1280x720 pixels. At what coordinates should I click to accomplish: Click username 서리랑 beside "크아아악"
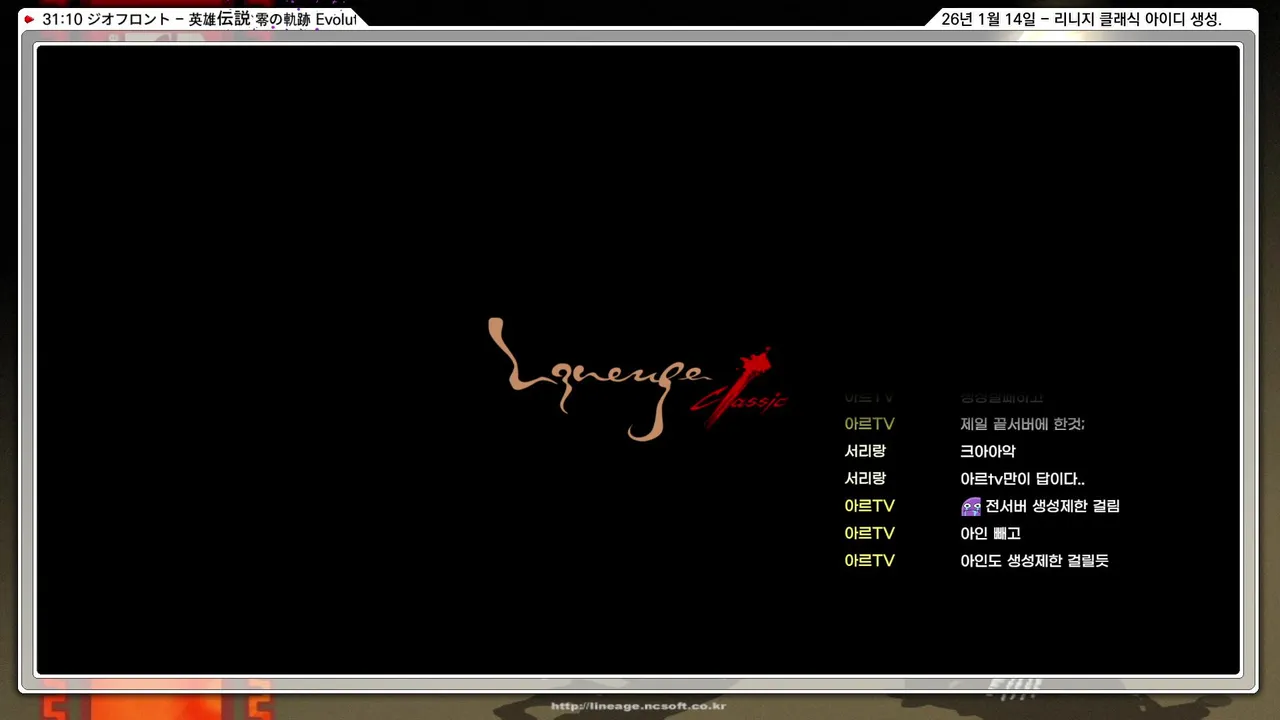[865, 452]
